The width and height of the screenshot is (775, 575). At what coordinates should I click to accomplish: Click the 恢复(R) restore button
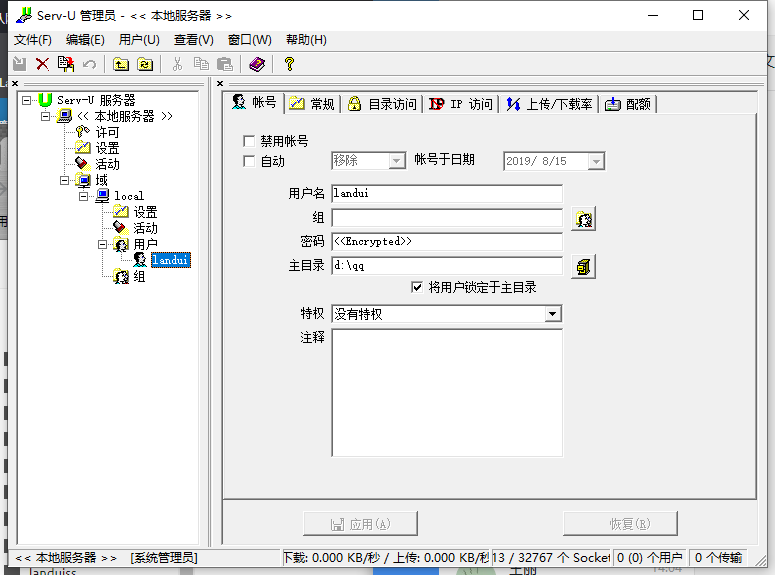[620, 524]
